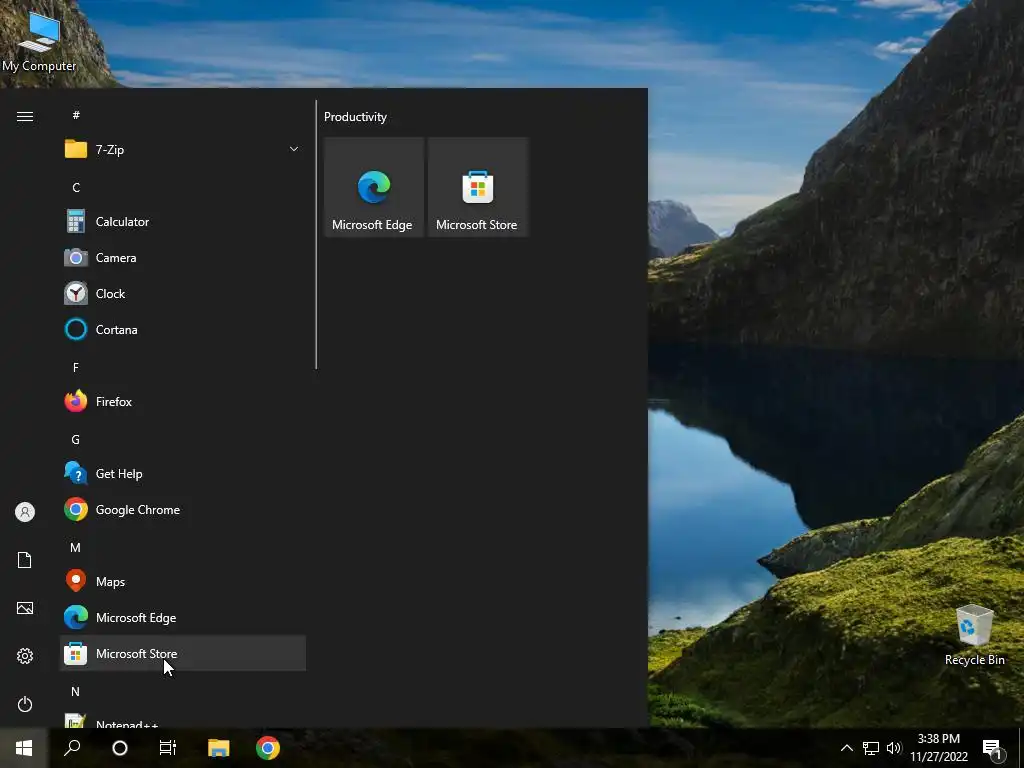Click the 'F' letter header in app list
This screenshot has height=768, width=1024.
coord(76,368)
